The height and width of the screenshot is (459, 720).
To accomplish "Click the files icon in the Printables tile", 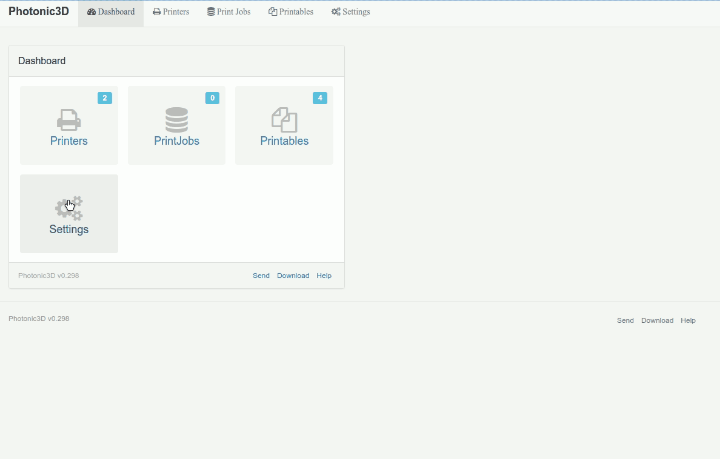I will (x=284, y=120).
